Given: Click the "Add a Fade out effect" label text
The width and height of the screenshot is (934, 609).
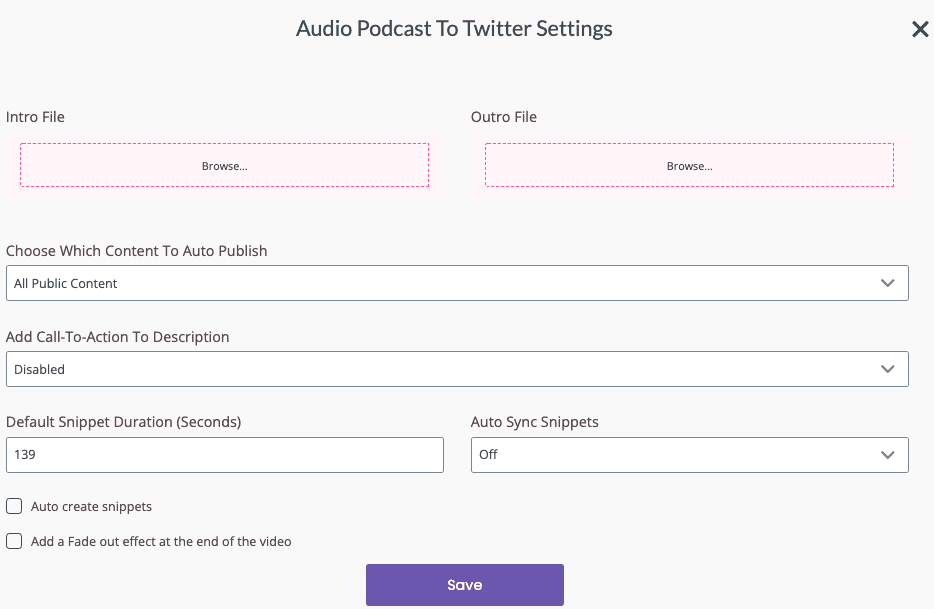Looking at the screenshot, I should tap(161, 541).
